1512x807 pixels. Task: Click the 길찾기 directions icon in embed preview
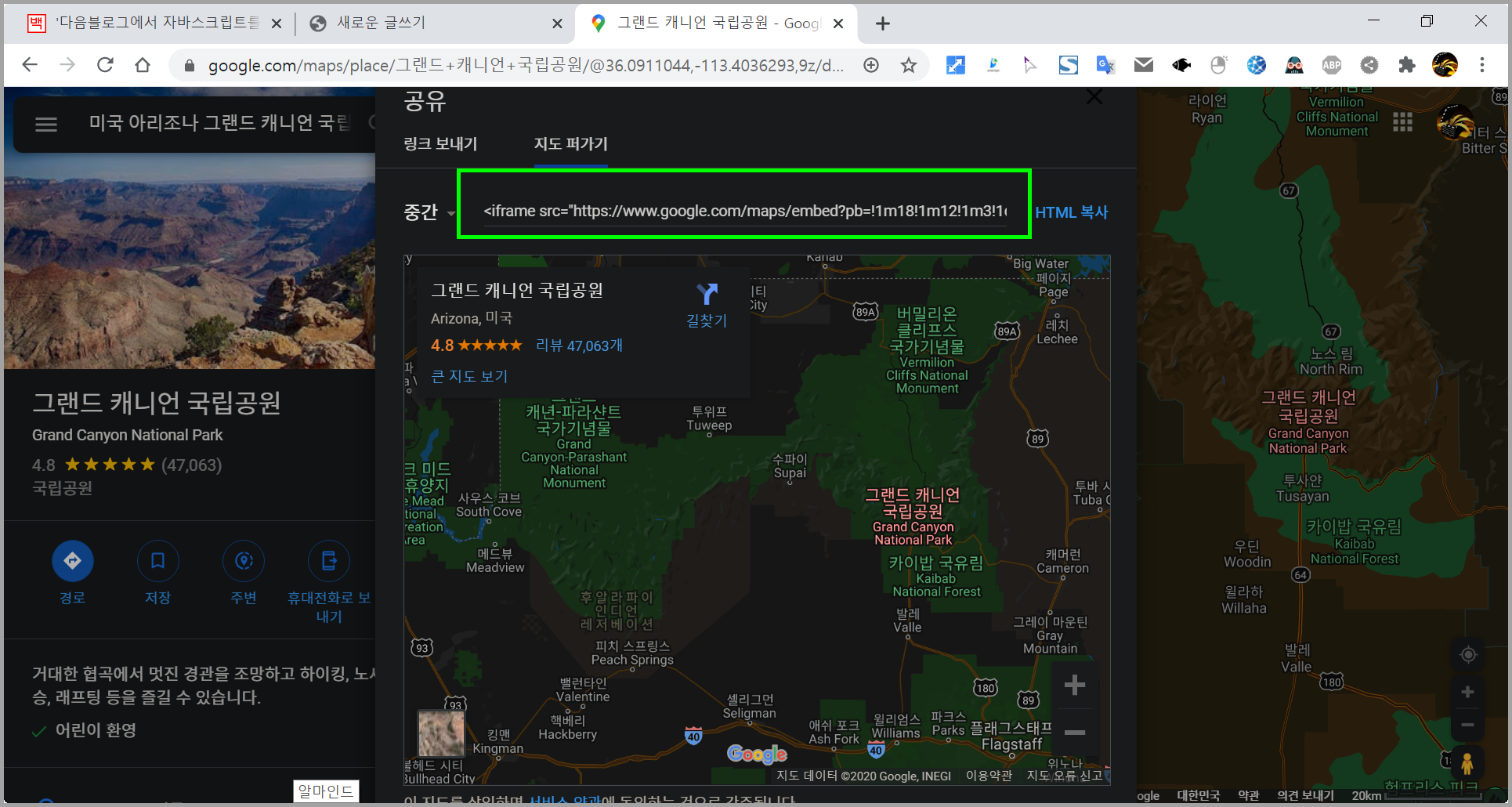[707, 295]
